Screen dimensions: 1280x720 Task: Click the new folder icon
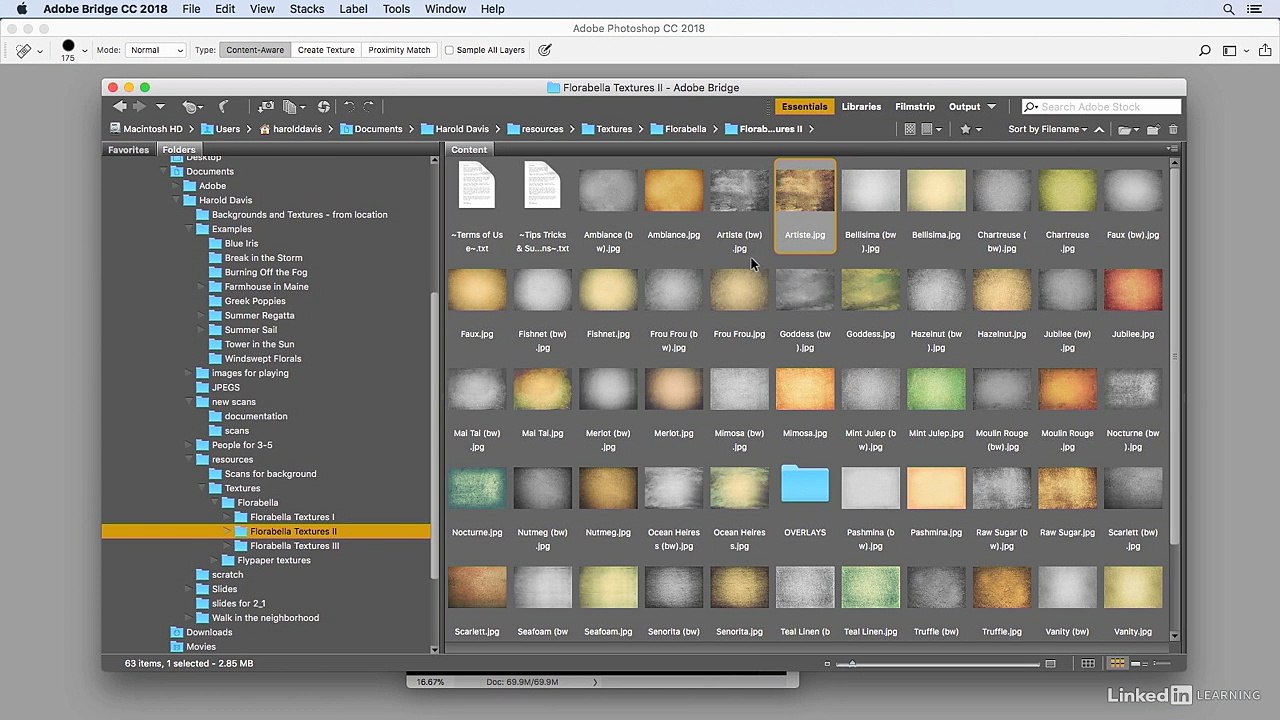click(x=1153, y=129)
